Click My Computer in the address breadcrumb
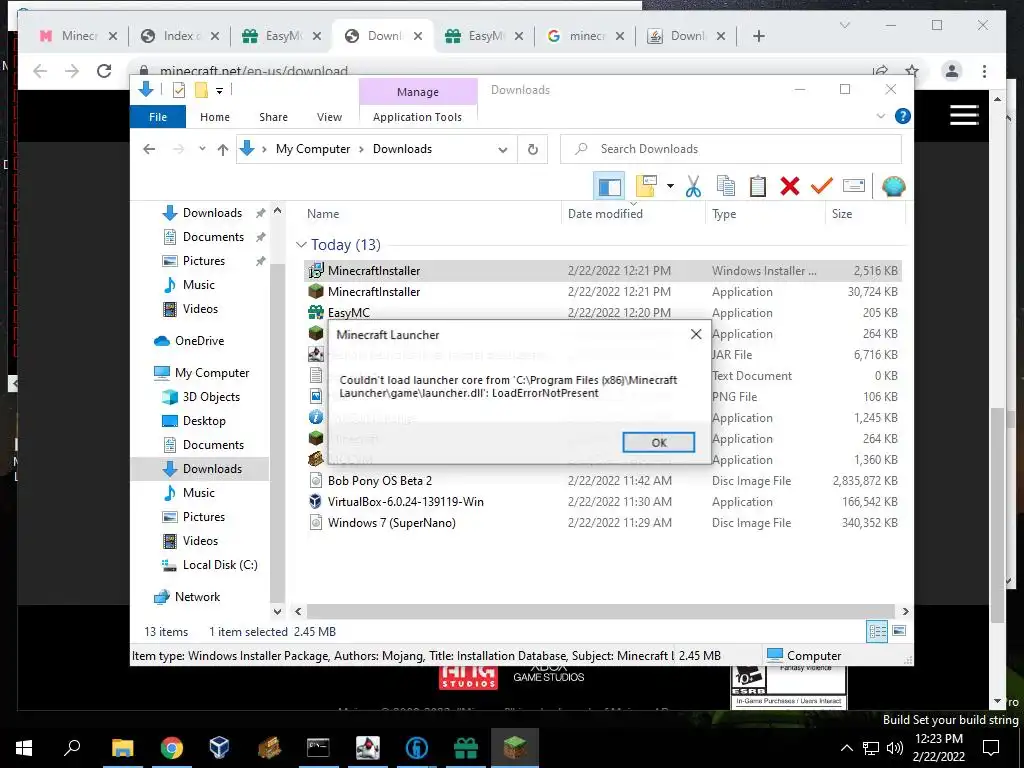 tap(313, 149)
